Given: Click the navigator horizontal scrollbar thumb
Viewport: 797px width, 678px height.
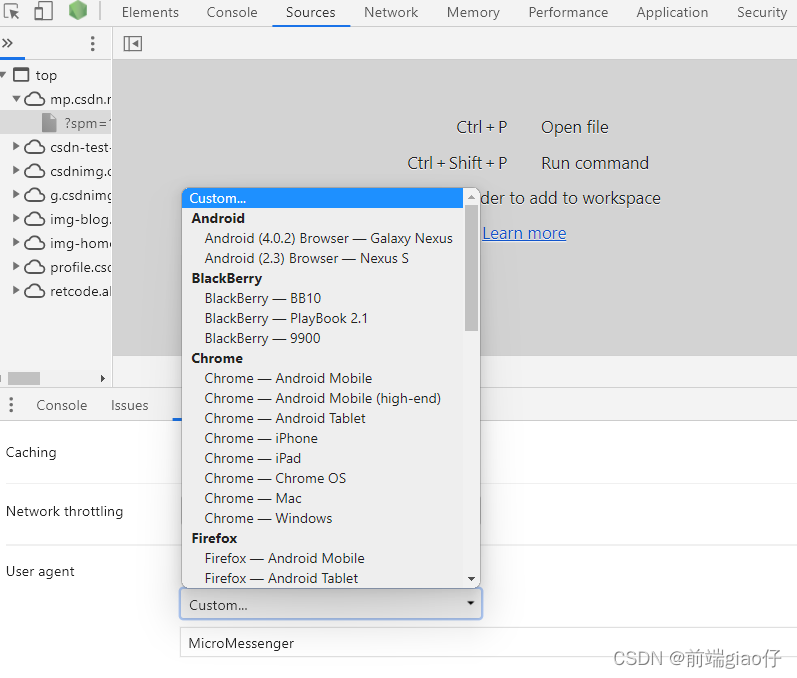Looking at the screenshot, I should (24, 378).
